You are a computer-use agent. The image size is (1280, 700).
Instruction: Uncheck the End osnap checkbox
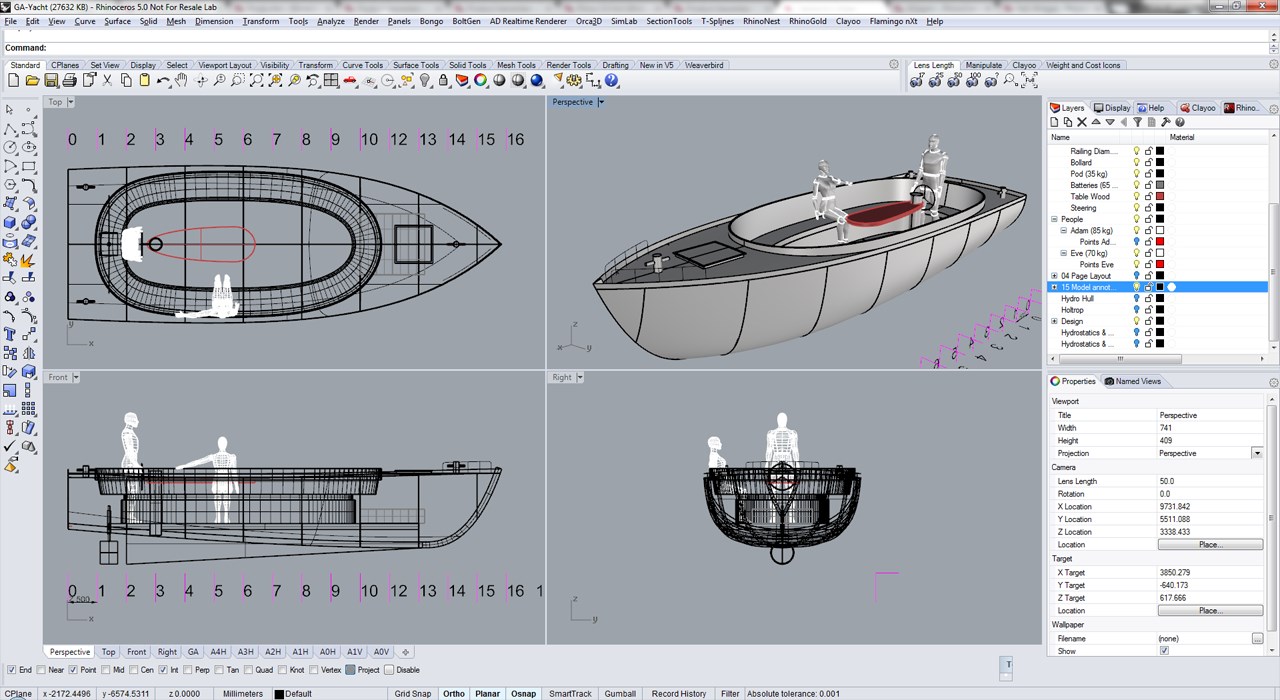[x=11, y=670]
